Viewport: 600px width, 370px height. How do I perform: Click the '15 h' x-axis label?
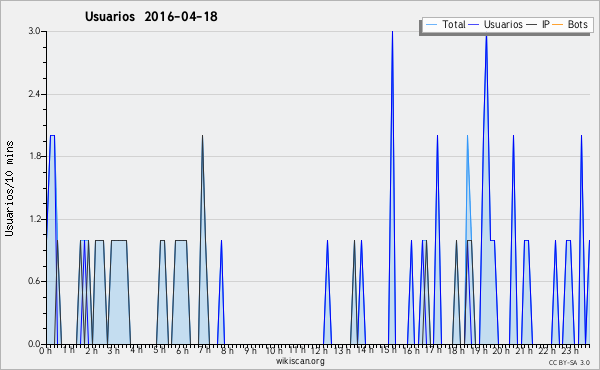(x=388, y=351)
